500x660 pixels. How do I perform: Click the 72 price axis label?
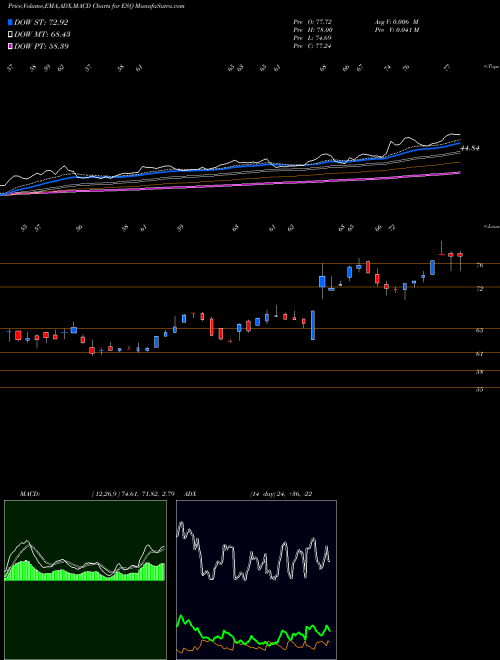click(x=479, y=289)
